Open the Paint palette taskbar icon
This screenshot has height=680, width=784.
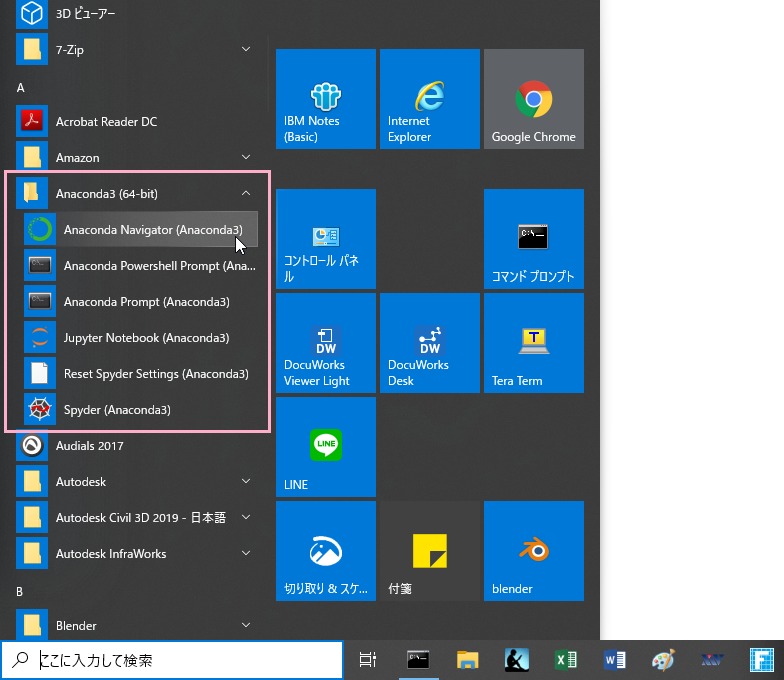(x=664, y=660)
